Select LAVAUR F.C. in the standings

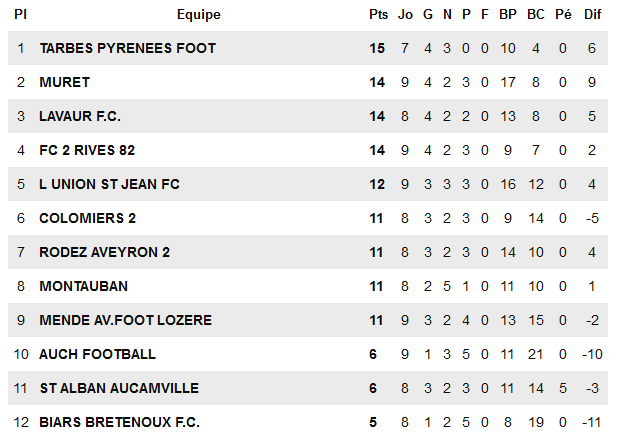coord(80,116)
